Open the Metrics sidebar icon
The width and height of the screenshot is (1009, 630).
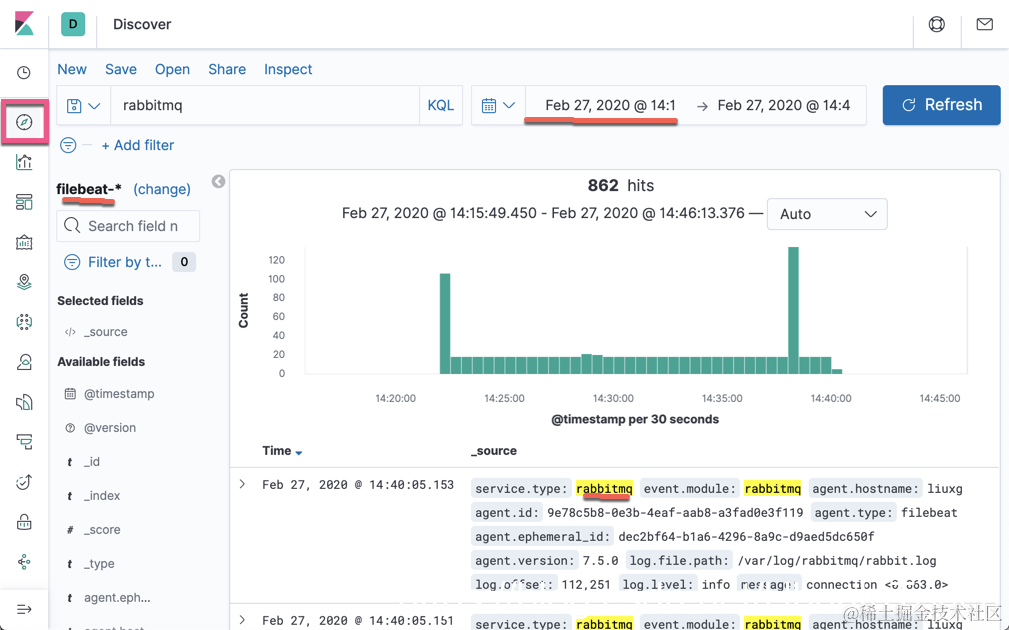coord(24,362)
